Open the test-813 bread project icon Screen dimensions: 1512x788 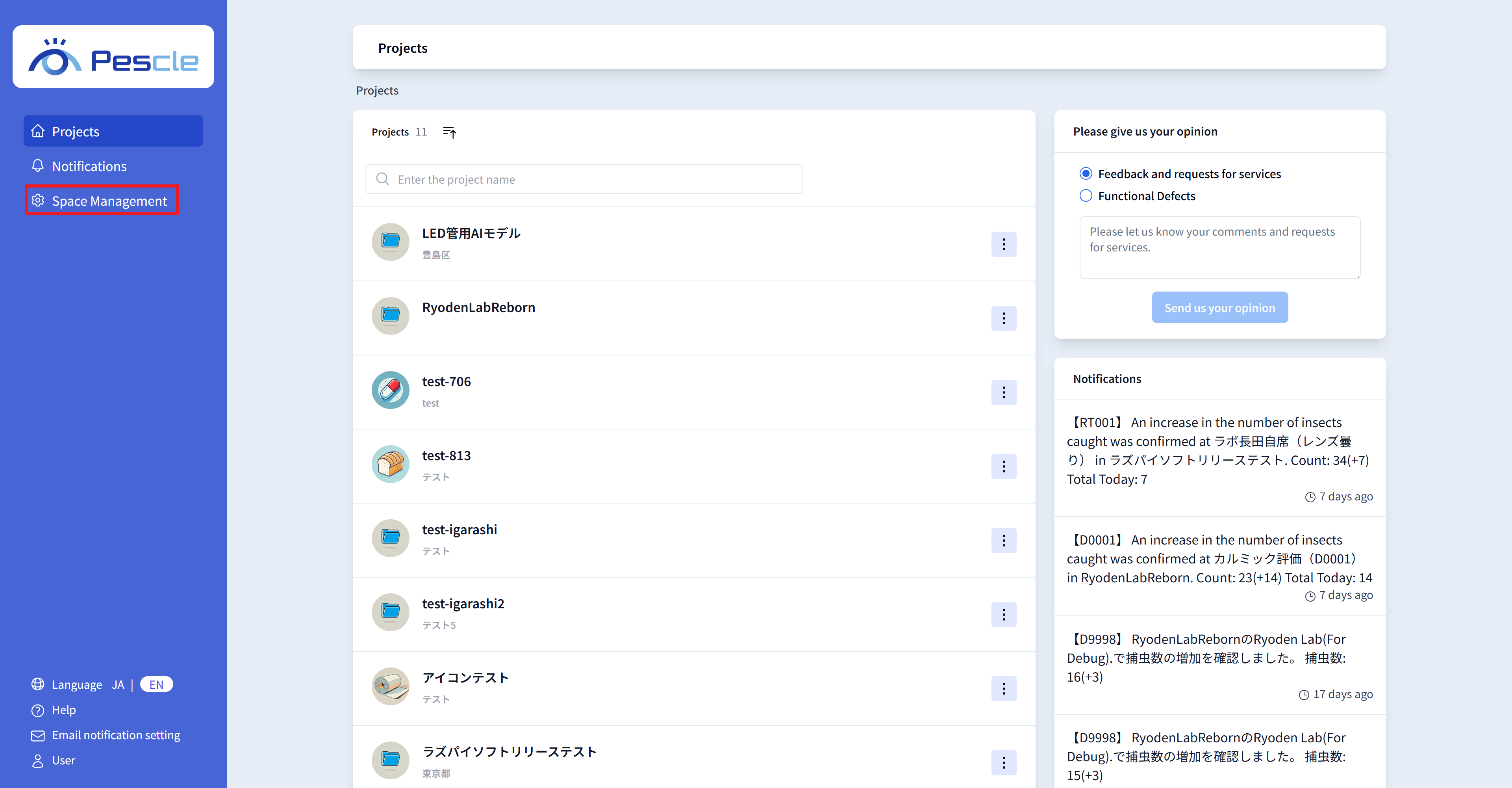click(x=390, y=465)
